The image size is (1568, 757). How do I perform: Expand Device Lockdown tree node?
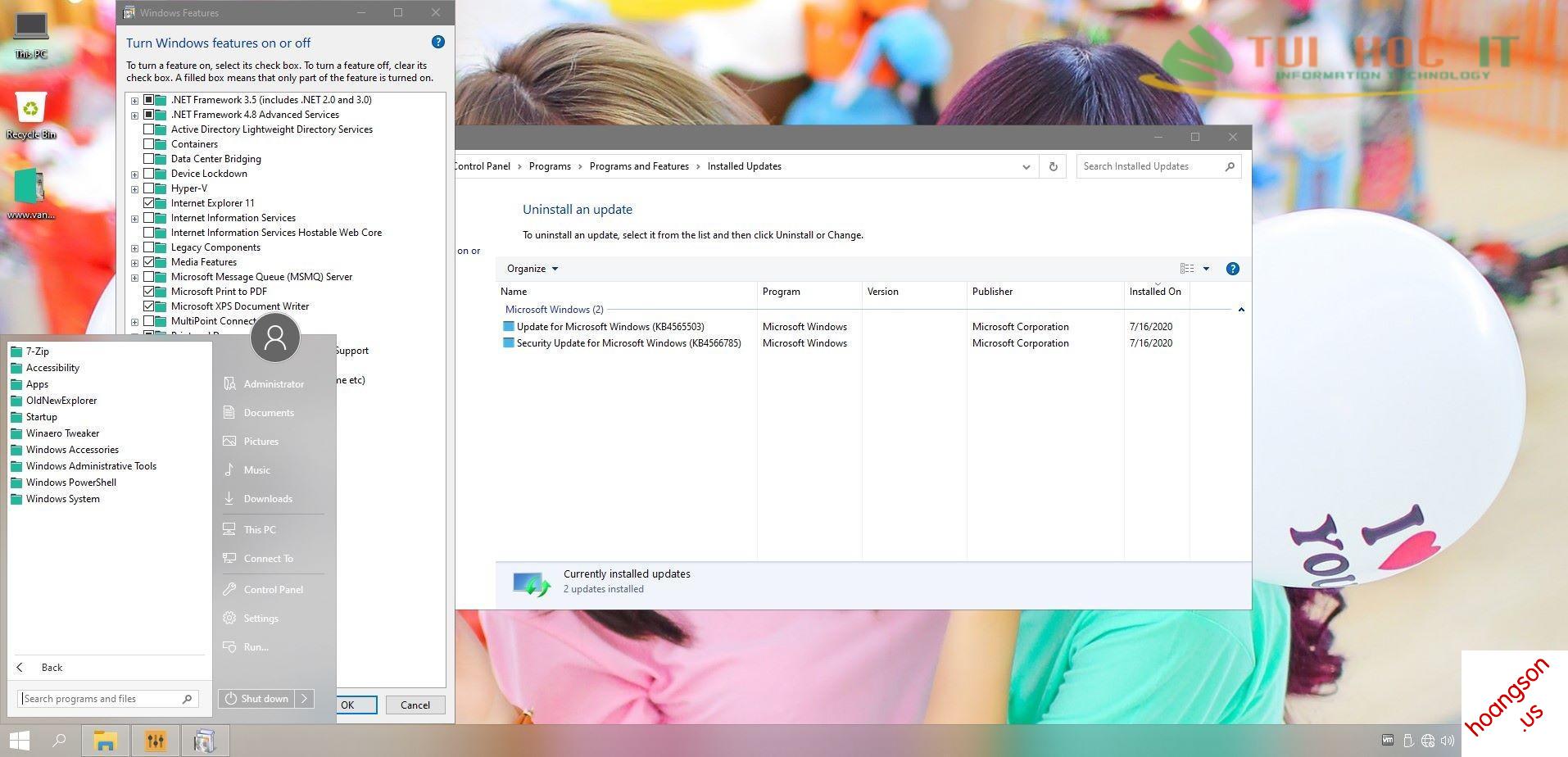(x=134, y=174)
